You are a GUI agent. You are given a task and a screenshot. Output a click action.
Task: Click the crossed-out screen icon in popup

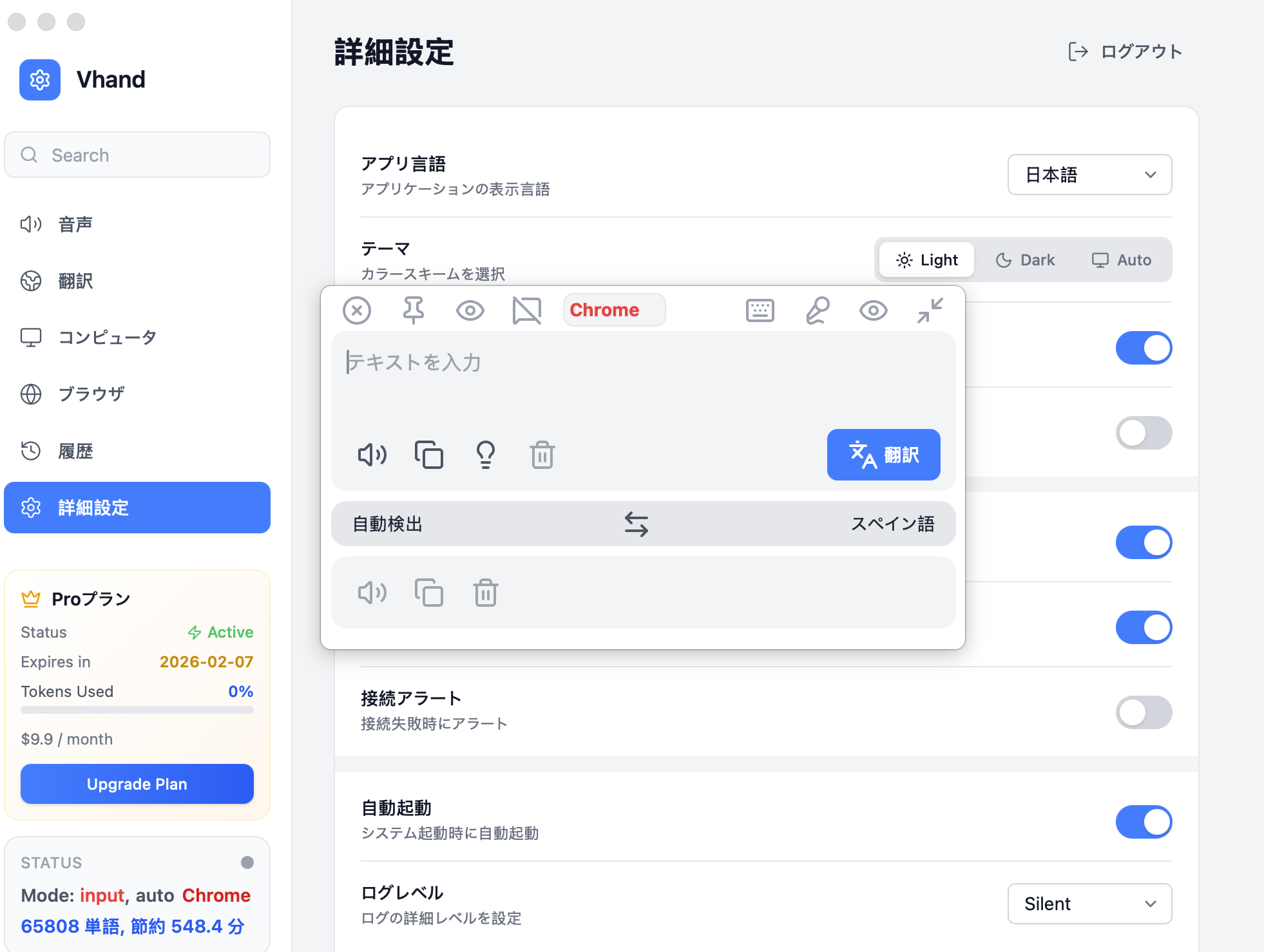tap(526, 310)
